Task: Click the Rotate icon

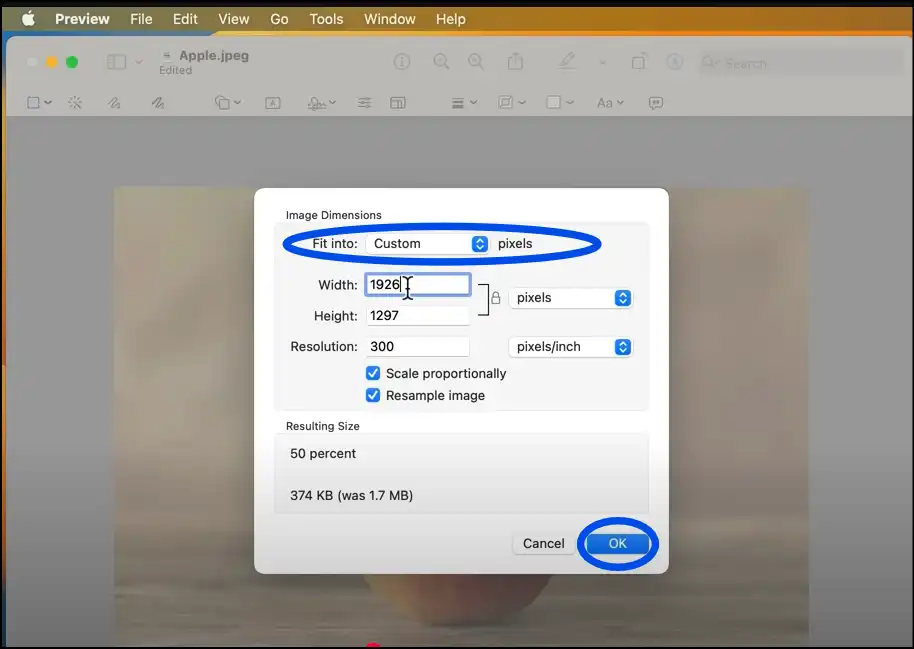Action: tap(639, 61)
